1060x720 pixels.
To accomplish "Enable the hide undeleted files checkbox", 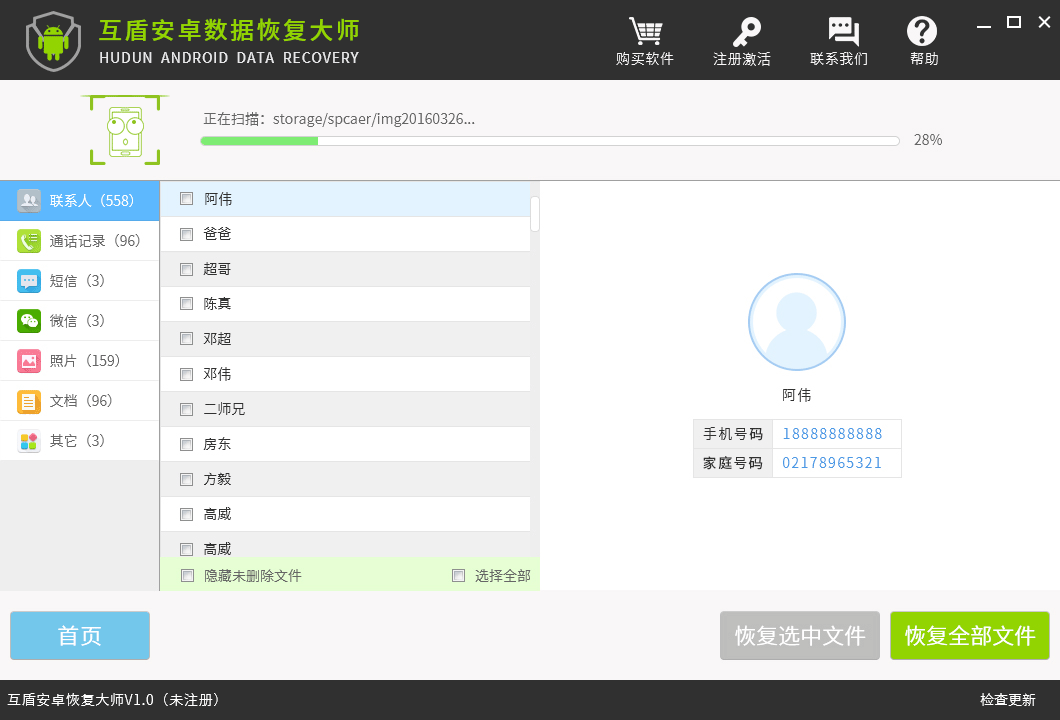I will [x=187, y=575].
